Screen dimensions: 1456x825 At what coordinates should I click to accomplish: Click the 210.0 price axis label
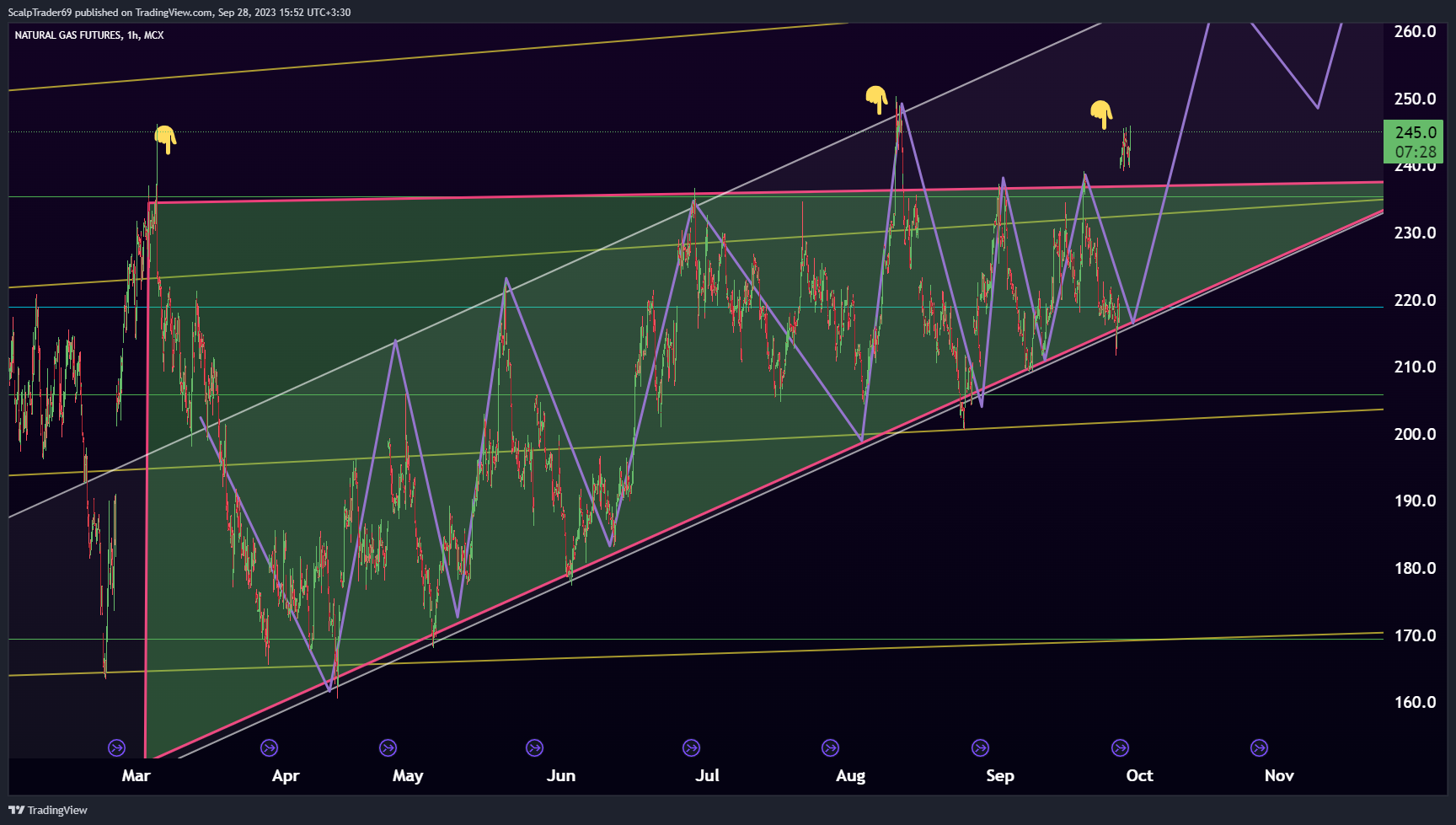point(1416,367)
